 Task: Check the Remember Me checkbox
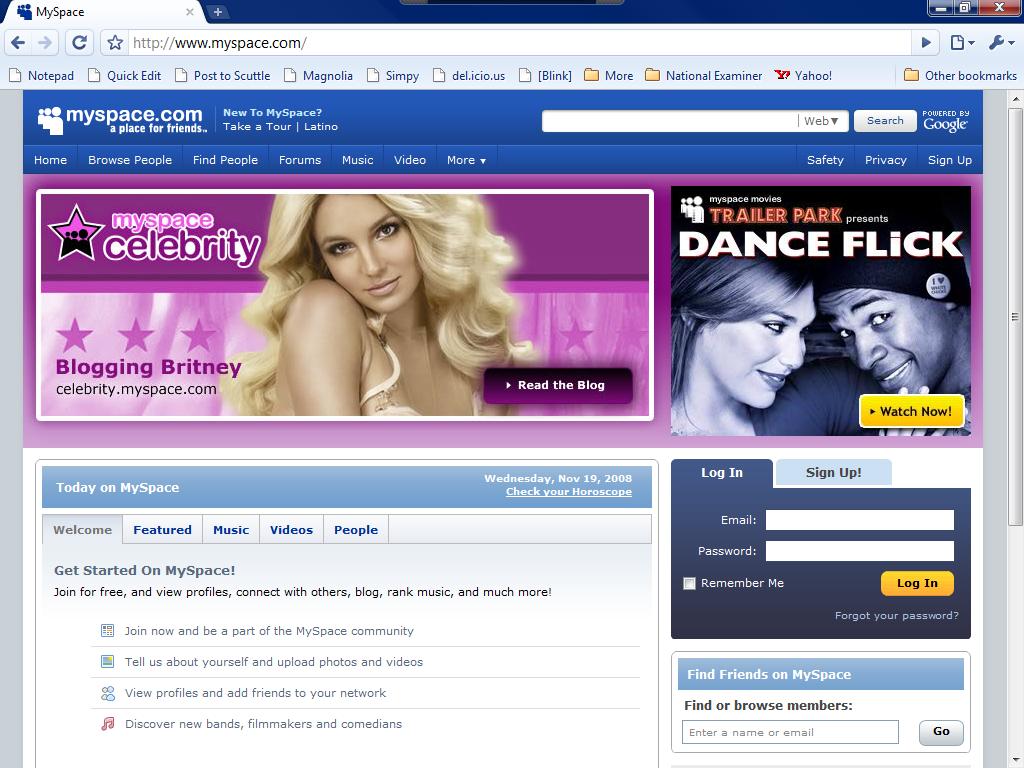coord(689,583)
